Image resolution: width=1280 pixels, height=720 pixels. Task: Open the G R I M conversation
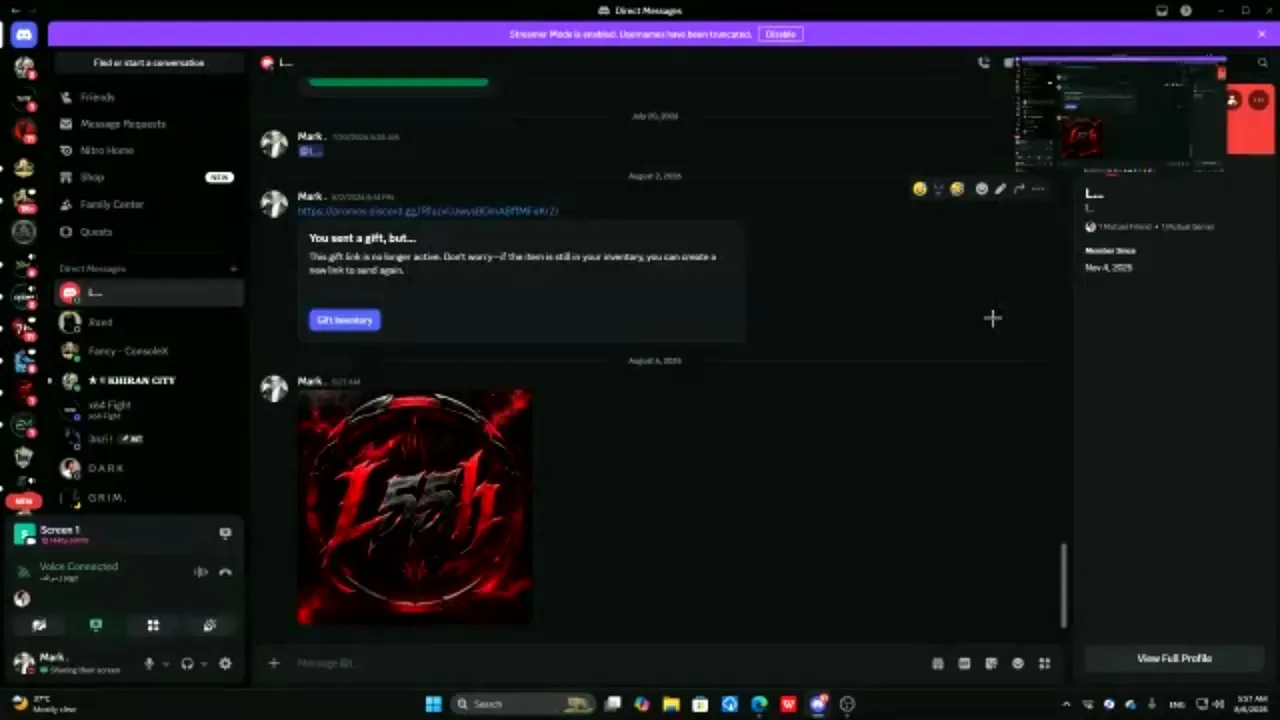(149, 497)
